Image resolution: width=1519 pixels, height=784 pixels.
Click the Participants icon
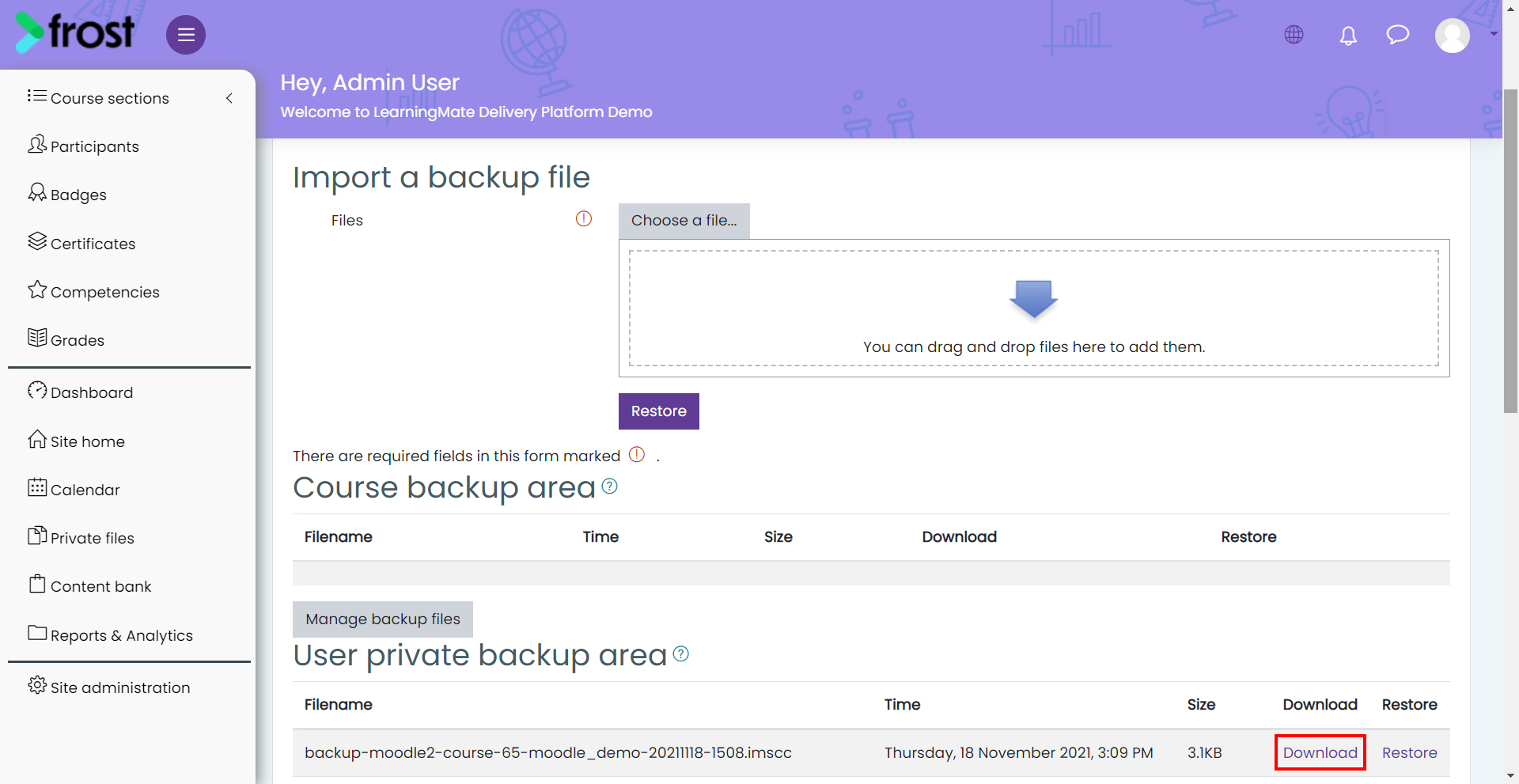click(x=37, y=144)
